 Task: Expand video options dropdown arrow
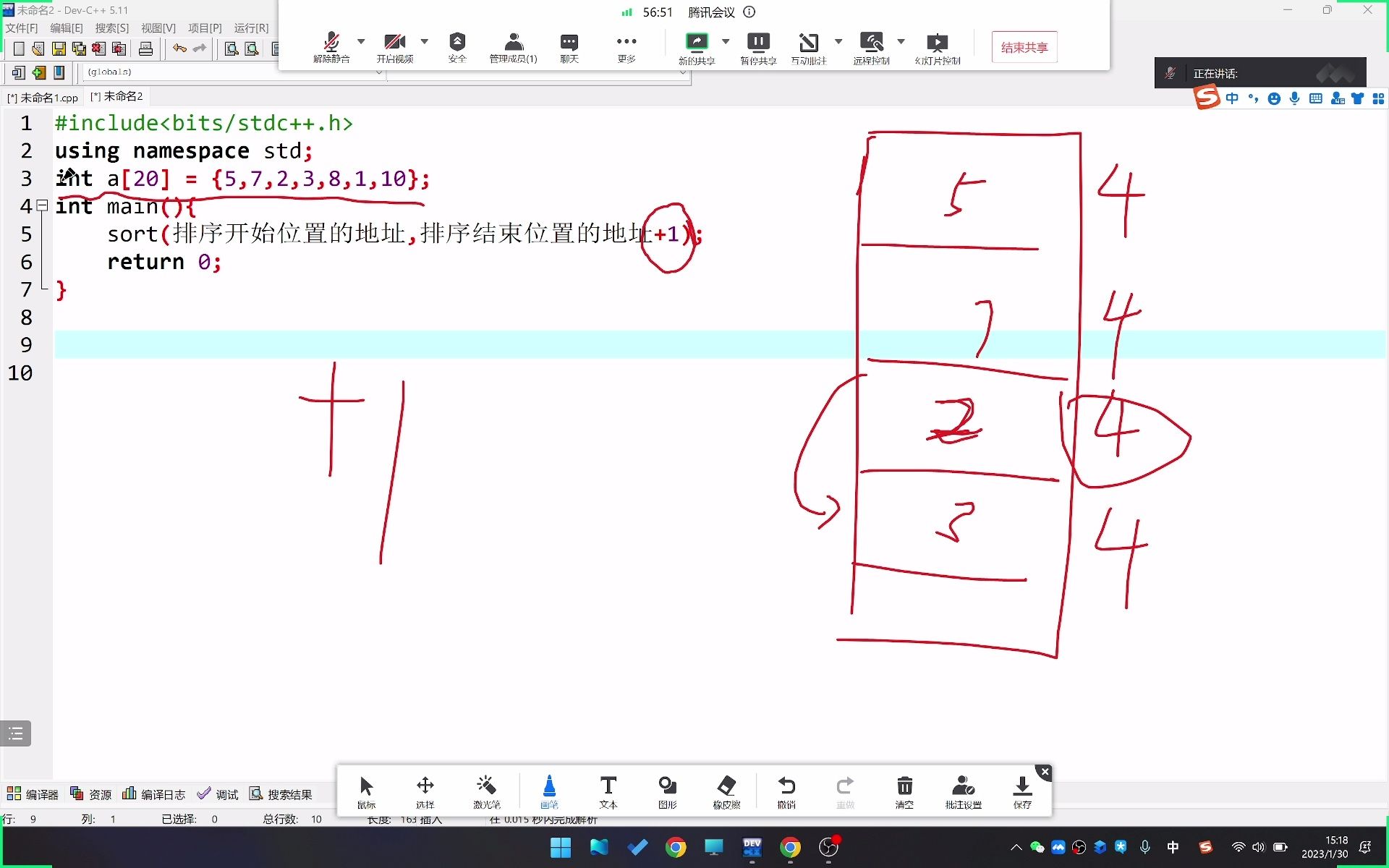tap(425, 41)
